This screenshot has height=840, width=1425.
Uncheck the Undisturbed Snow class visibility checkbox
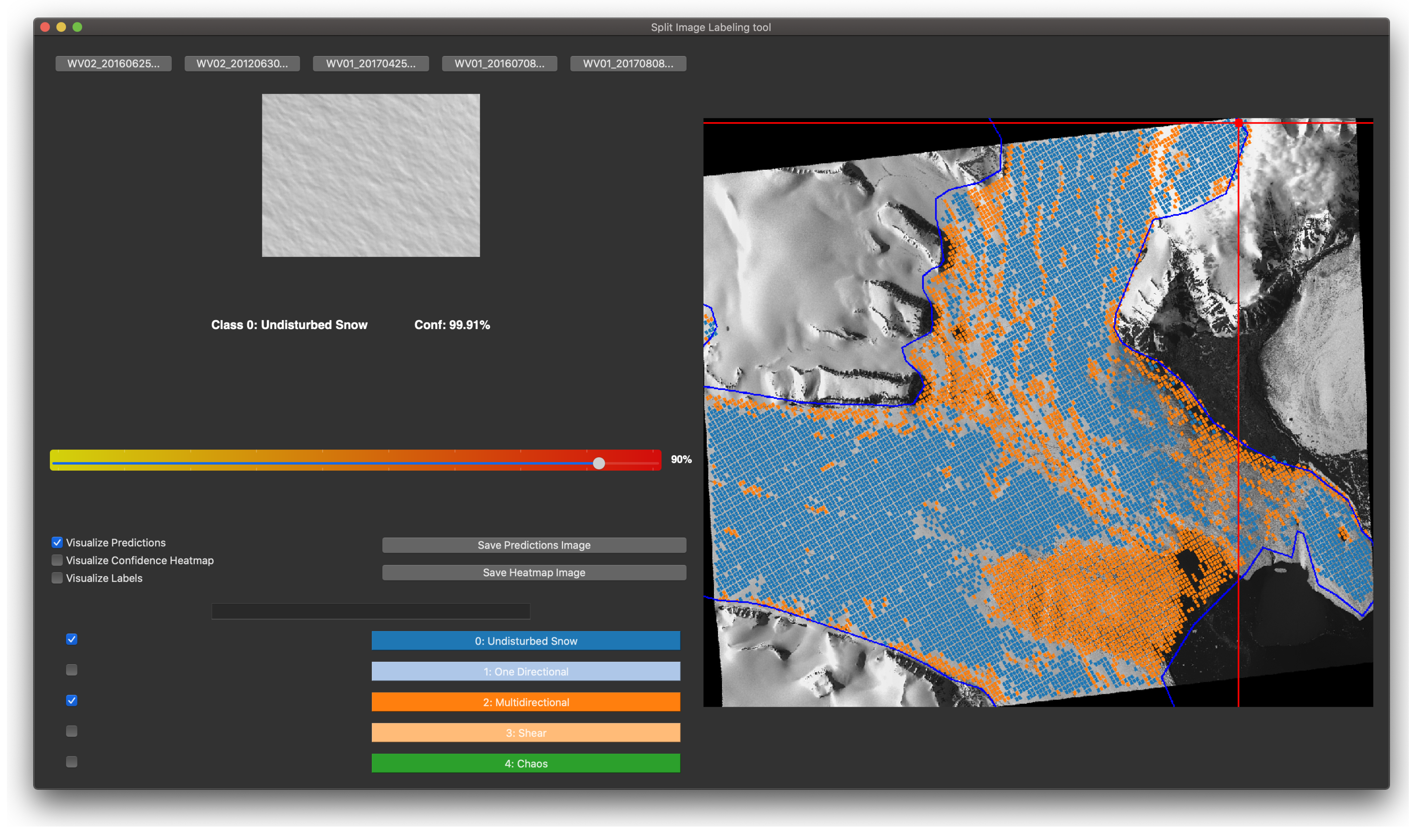point(71,639)
